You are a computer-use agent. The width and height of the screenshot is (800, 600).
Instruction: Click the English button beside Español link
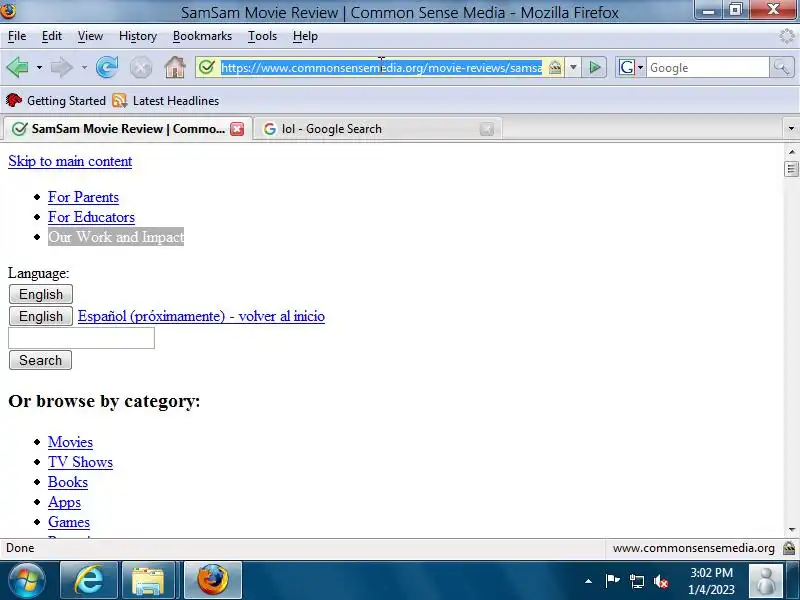coord(41,316)
